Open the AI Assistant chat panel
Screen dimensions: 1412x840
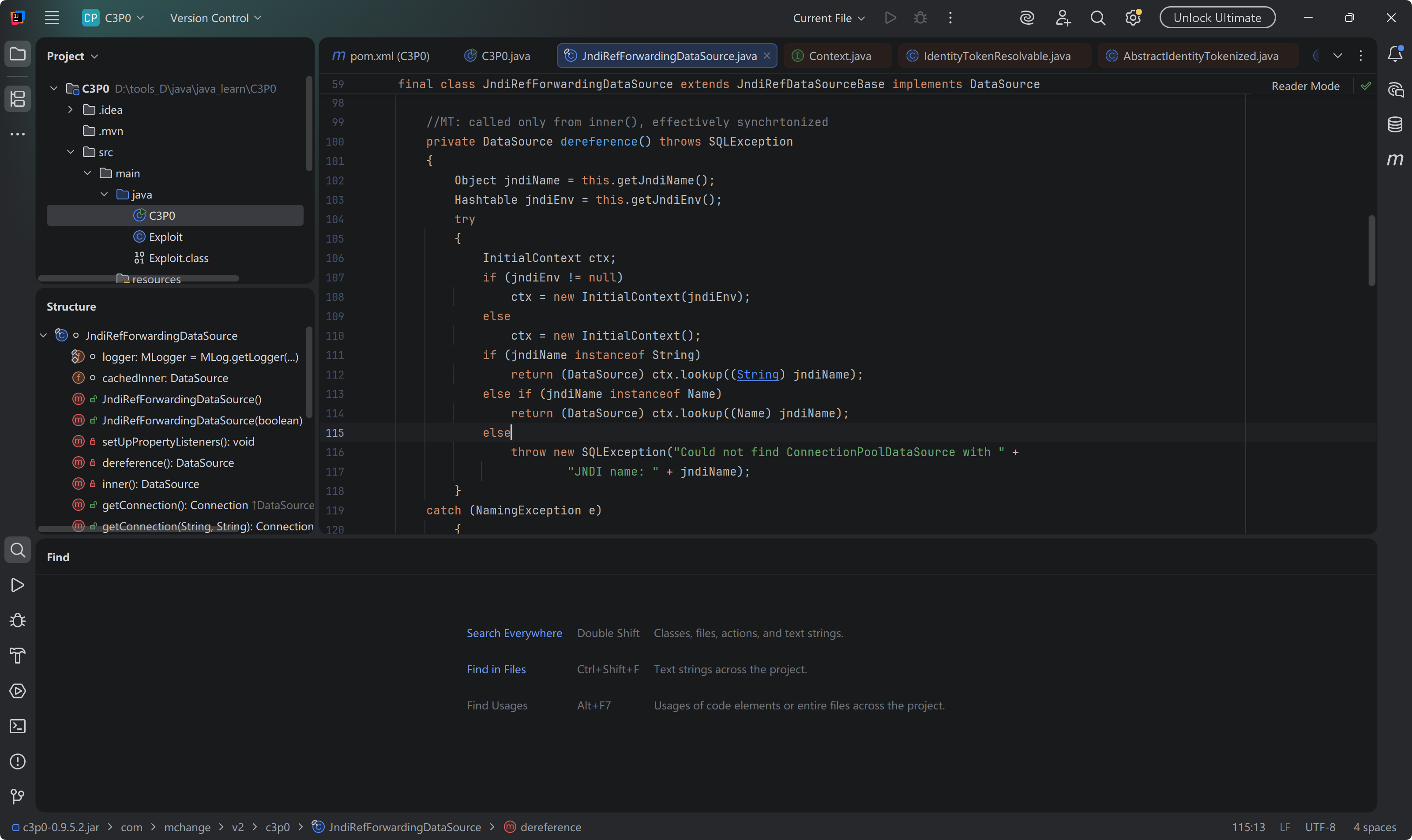[1395, 90]
